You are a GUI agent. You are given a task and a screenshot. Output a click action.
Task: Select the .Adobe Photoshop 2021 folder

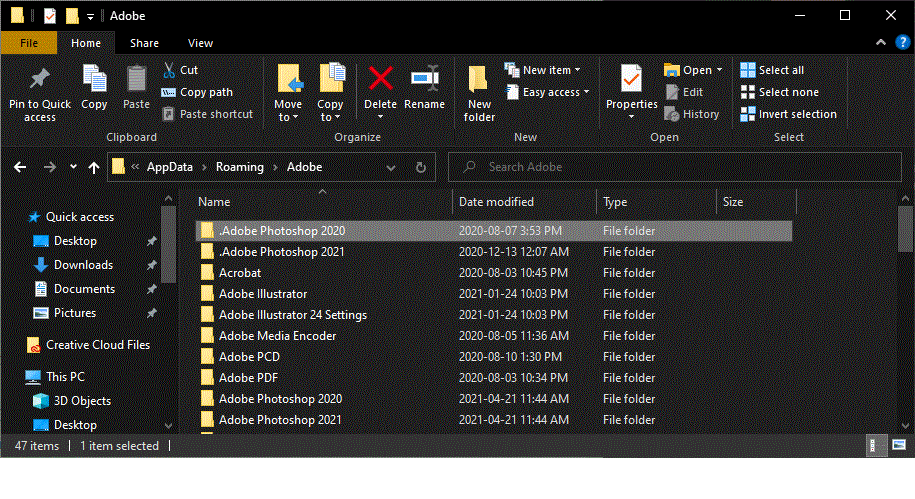(494, 252)
